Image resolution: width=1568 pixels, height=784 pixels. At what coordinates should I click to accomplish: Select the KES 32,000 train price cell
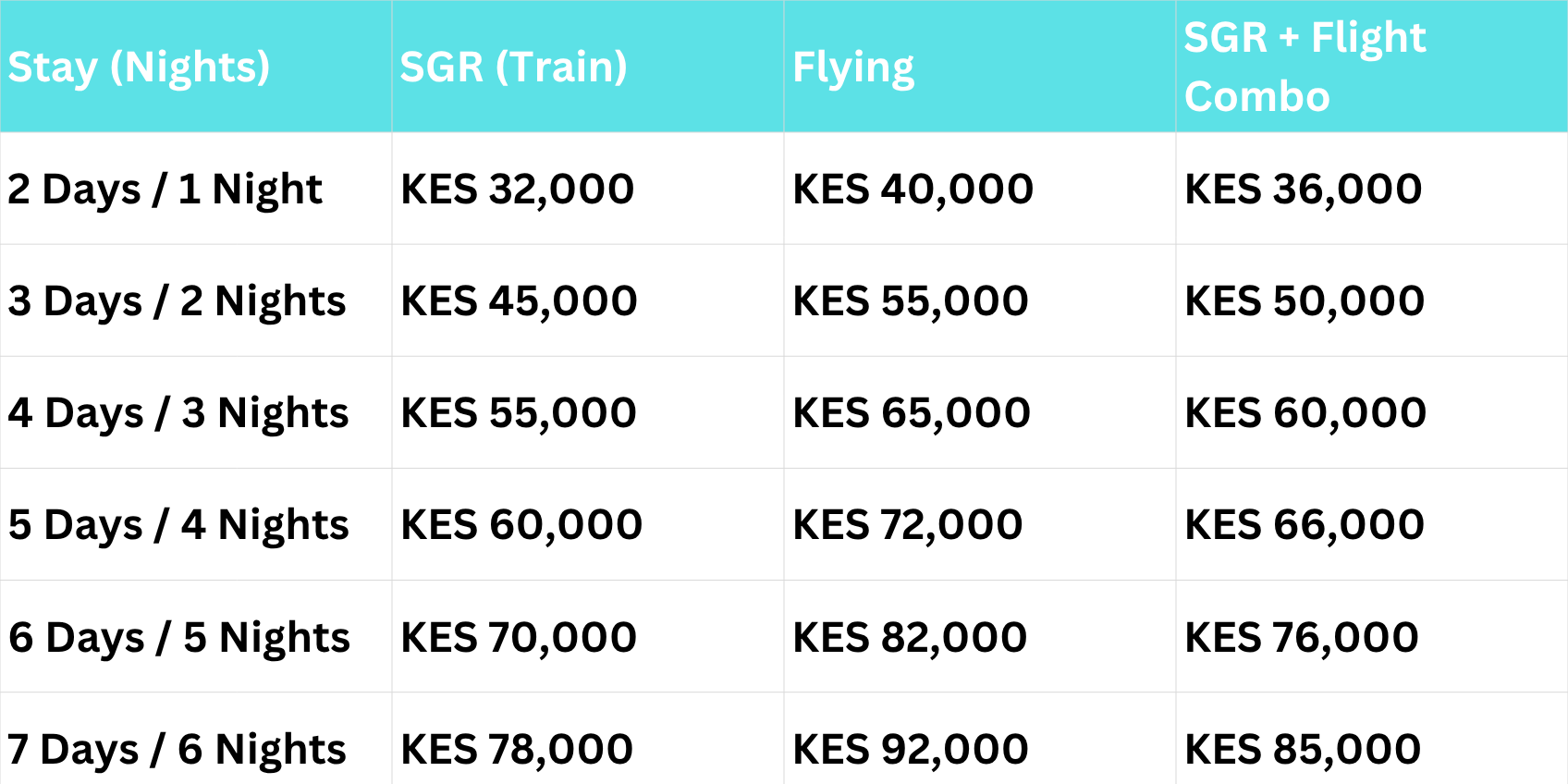click(x=517, y=190)
